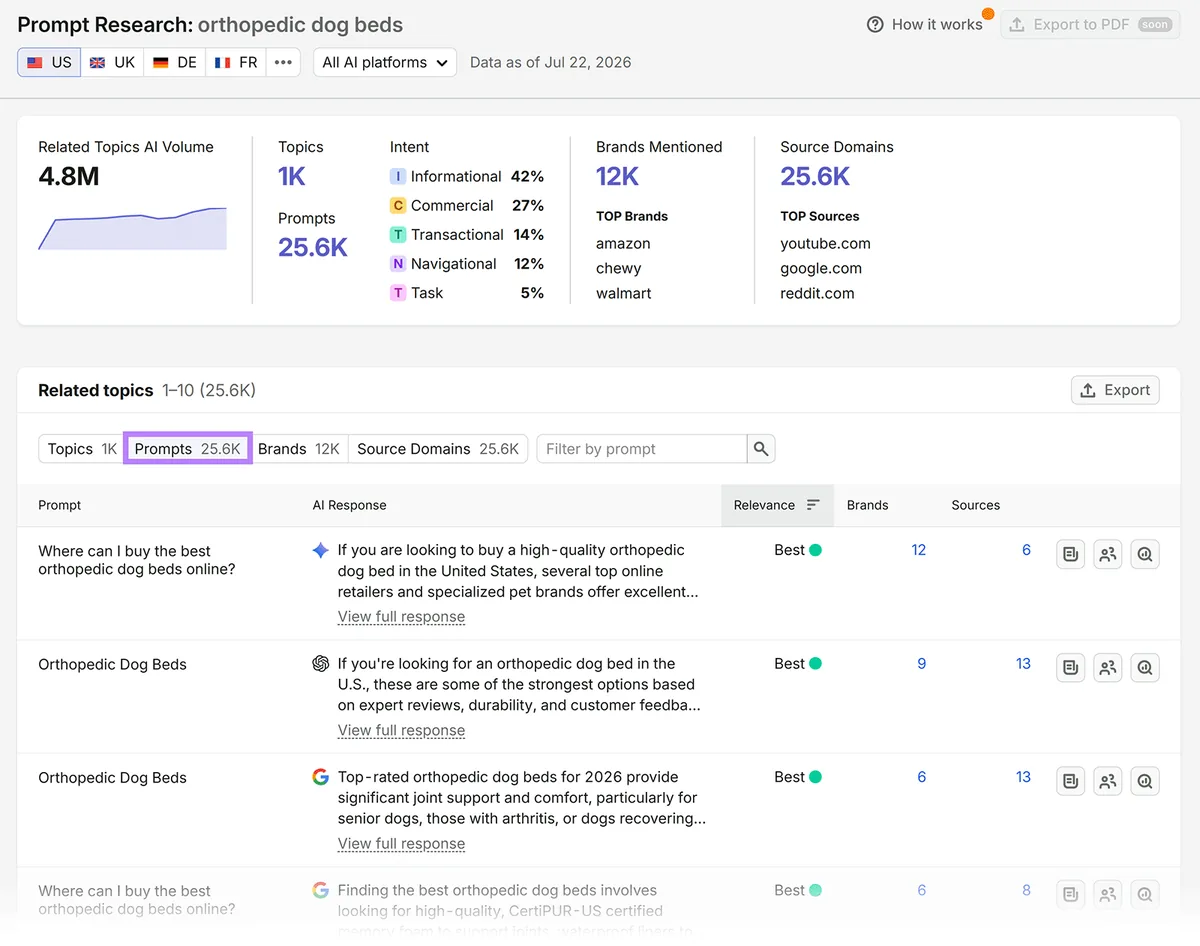
Task: Switch to the DE country database
Action: click(x=175, y=62)
